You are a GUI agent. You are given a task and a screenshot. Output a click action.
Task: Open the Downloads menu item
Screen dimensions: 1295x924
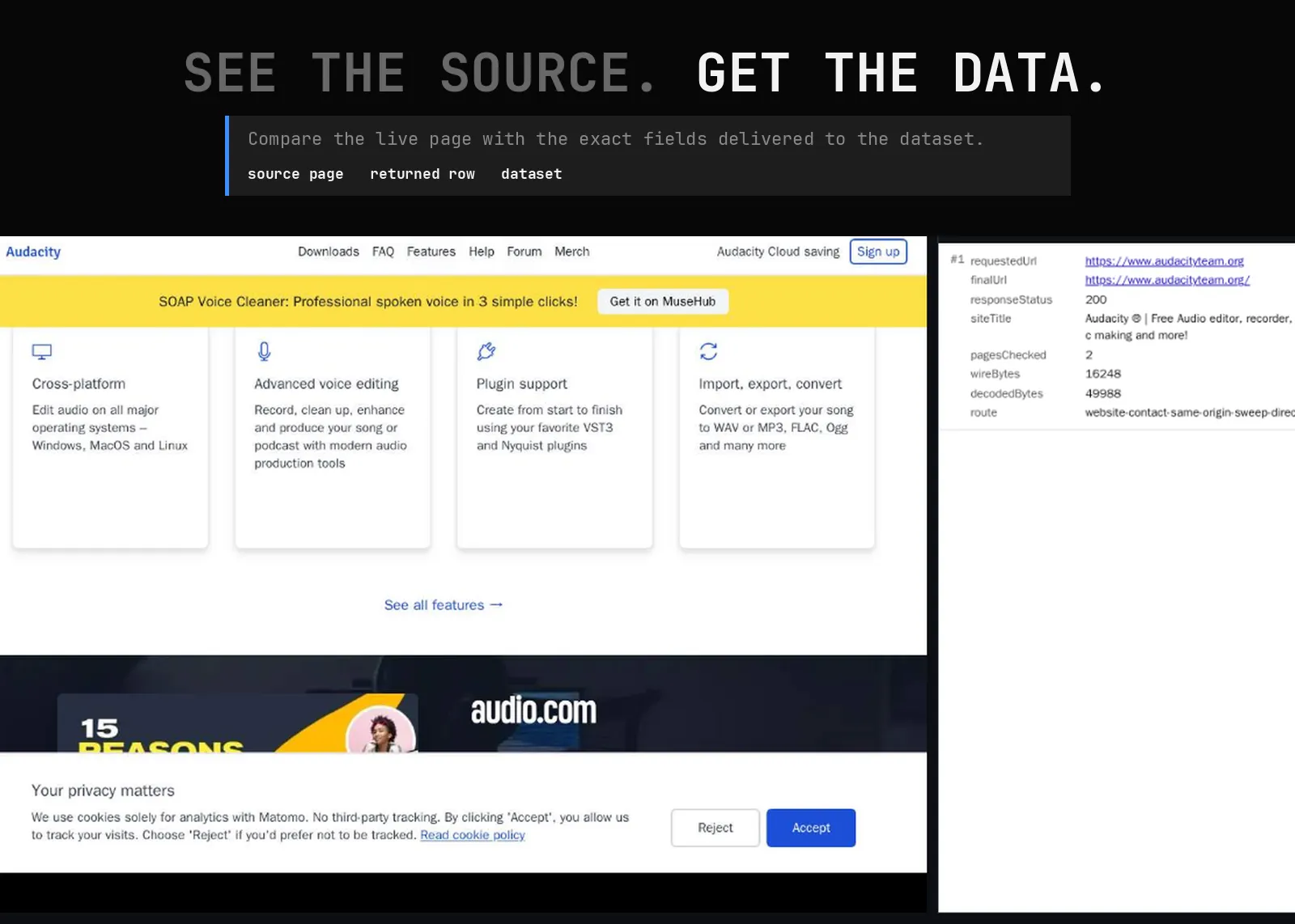328,252
